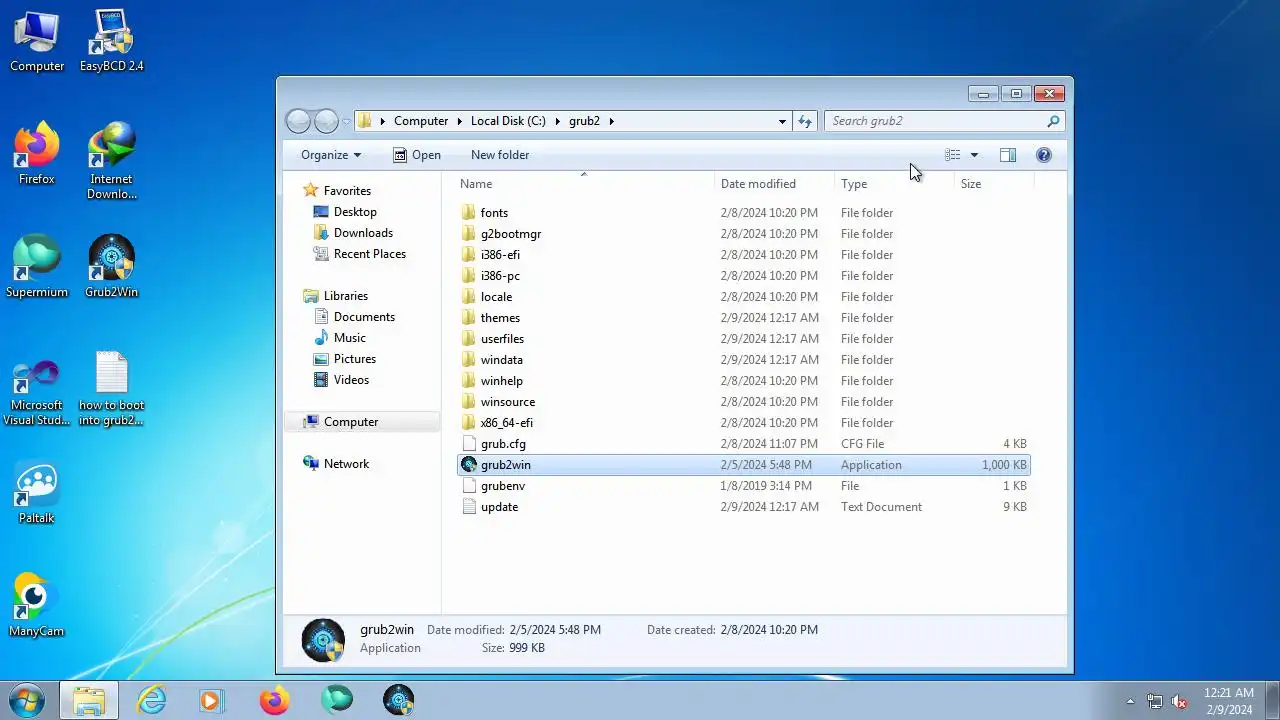The width and height of the screenshot is (1280, 720).
Task: Sort by Type column header
Action: (895, 184)
